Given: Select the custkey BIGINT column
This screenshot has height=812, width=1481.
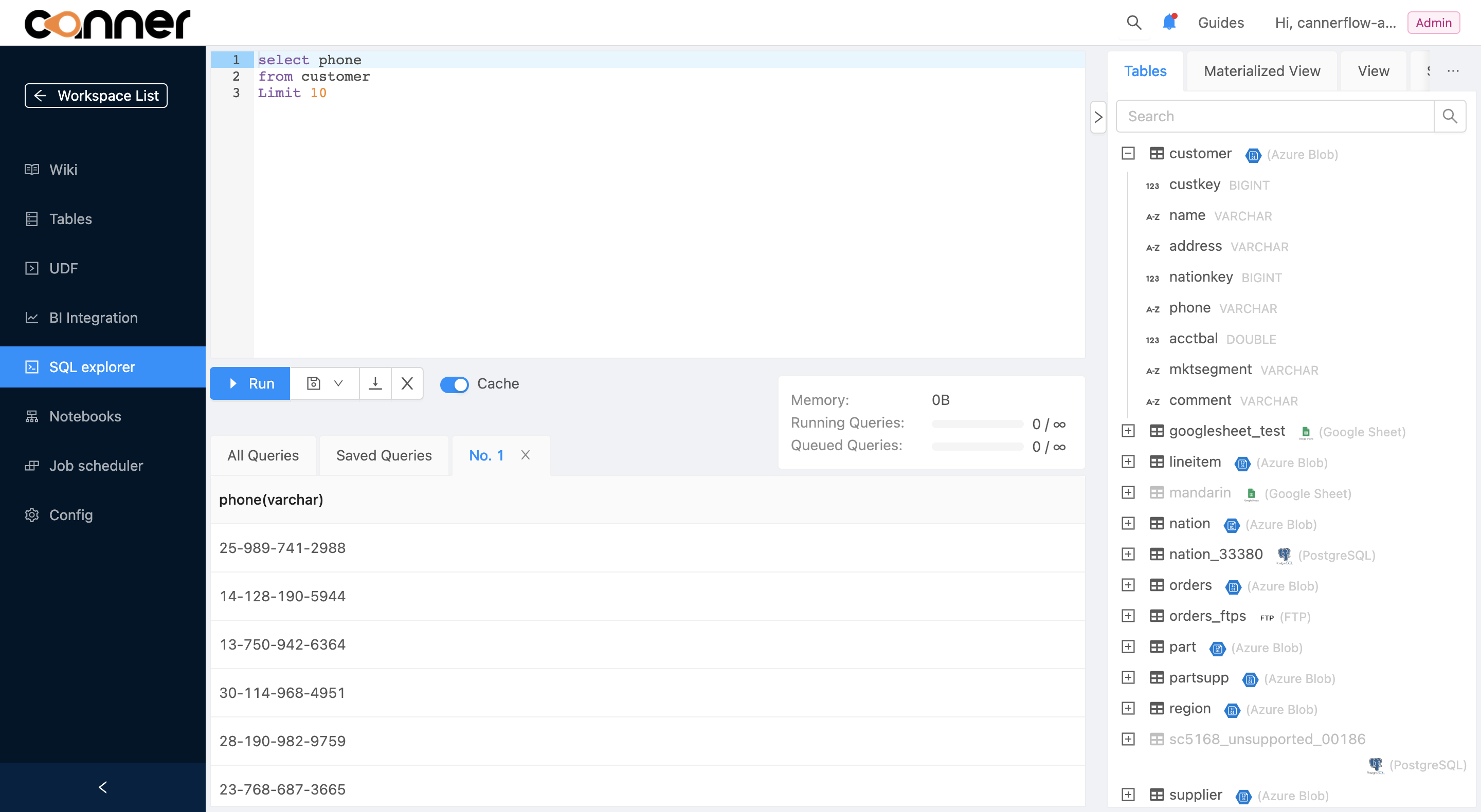Looking at the screenshot, I should pyautogui.click(x=1207, y=184).
